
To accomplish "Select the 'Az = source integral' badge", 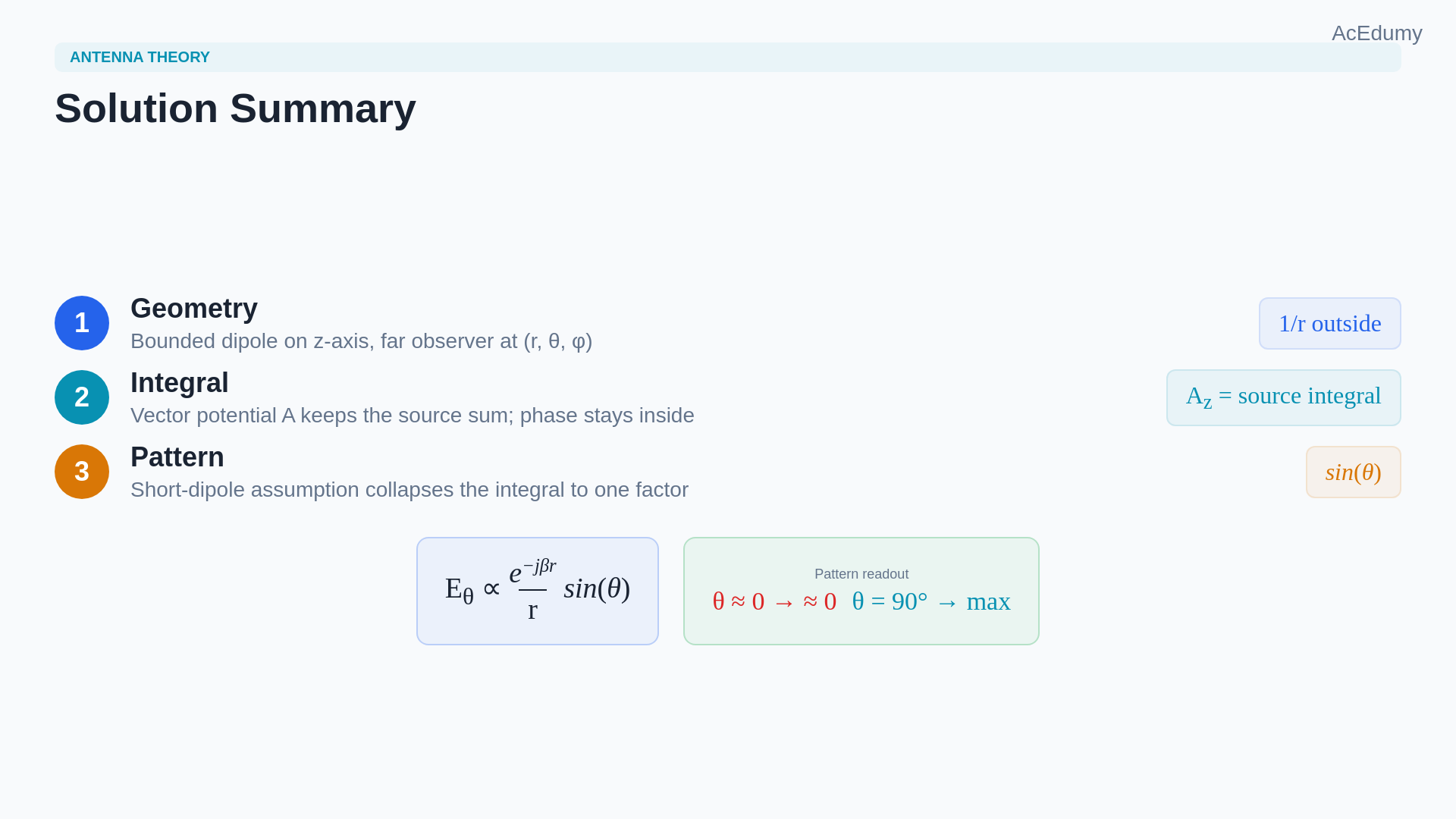I will tap(1283, 398).
